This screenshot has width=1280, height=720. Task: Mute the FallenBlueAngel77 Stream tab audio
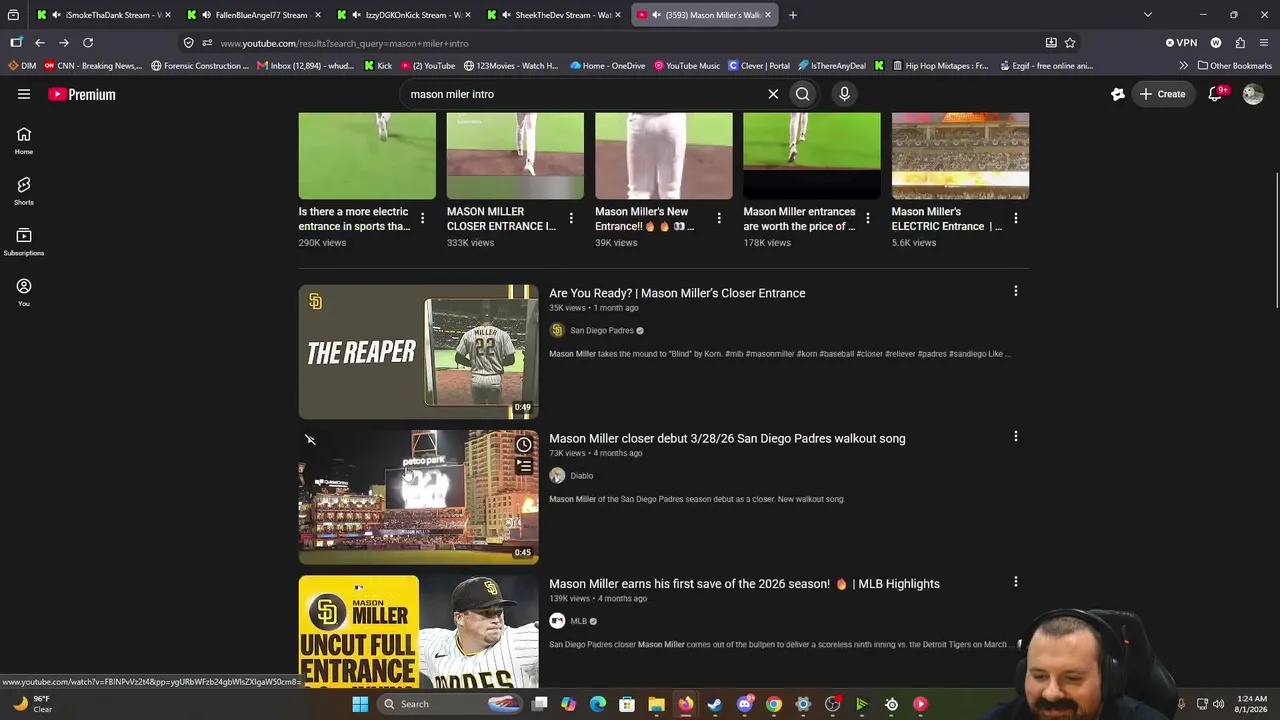pyautogui.click(x=206, y=15)
